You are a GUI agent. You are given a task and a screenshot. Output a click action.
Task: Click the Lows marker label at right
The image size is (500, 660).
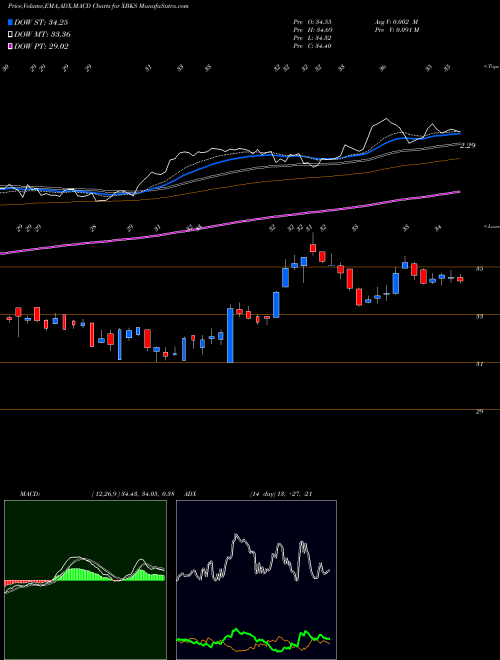coord(492,226)
